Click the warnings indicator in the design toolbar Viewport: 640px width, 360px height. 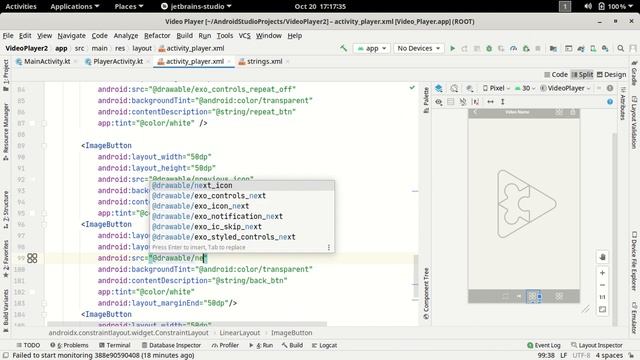pos(610,88)
